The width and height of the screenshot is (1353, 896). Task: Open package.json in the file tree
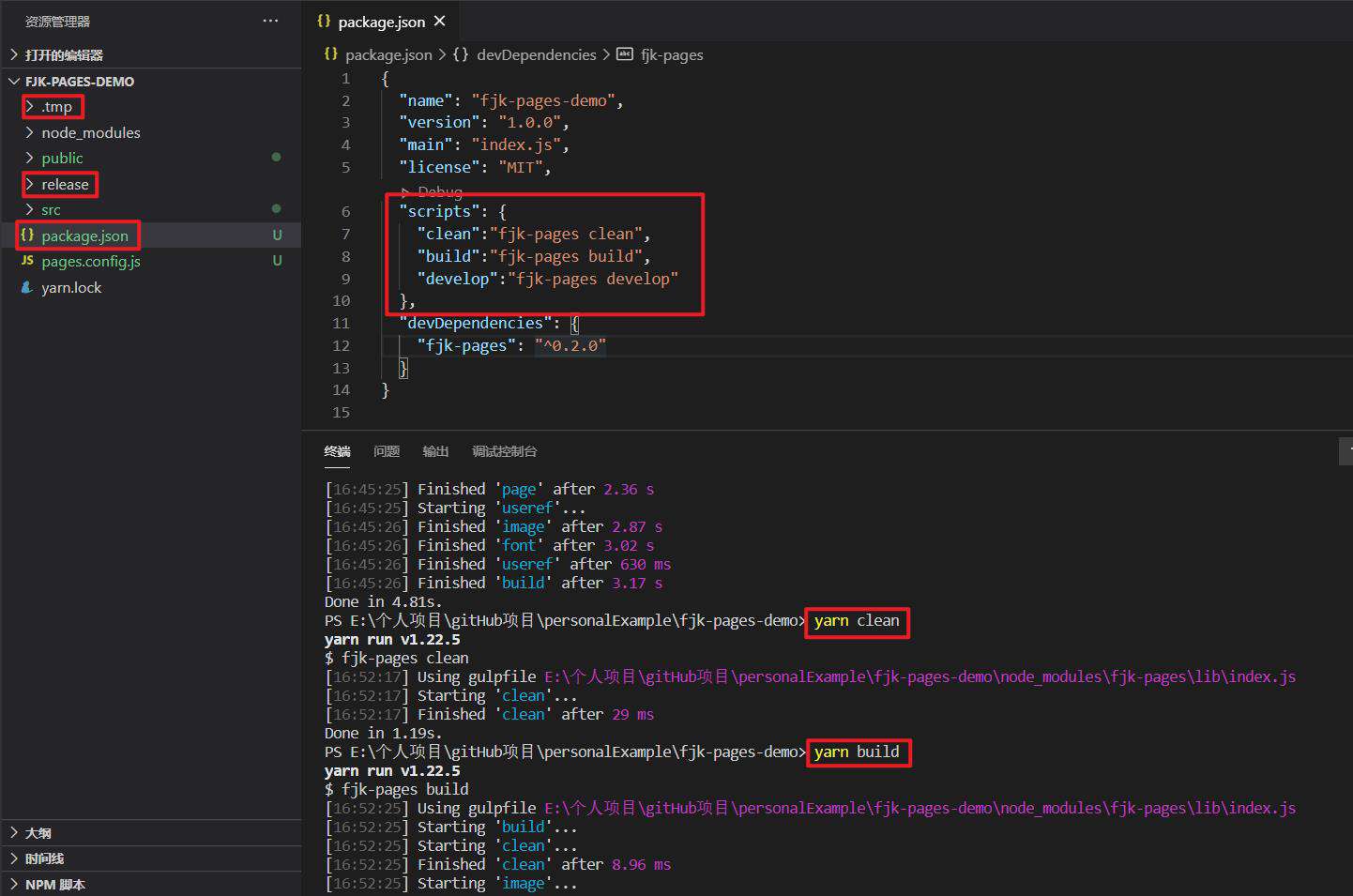pos(151,235)
